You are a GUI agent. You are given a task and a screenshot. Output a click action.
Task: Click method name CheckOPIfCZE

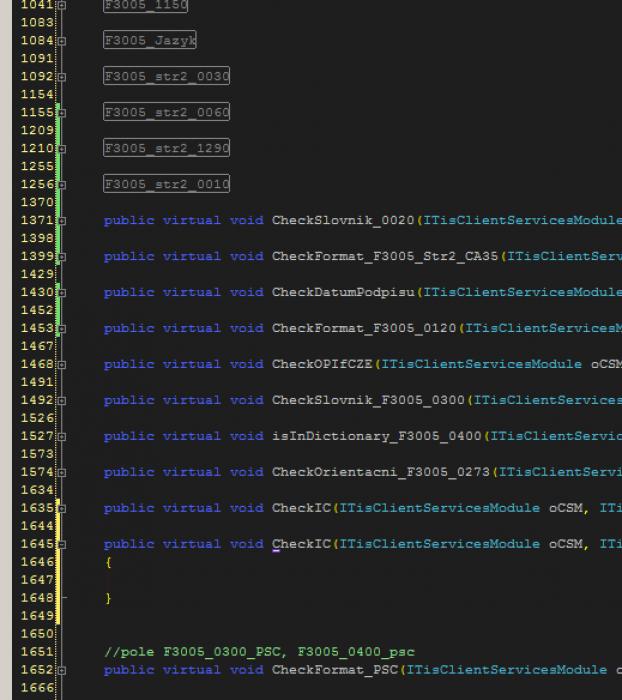pos(322,364)
